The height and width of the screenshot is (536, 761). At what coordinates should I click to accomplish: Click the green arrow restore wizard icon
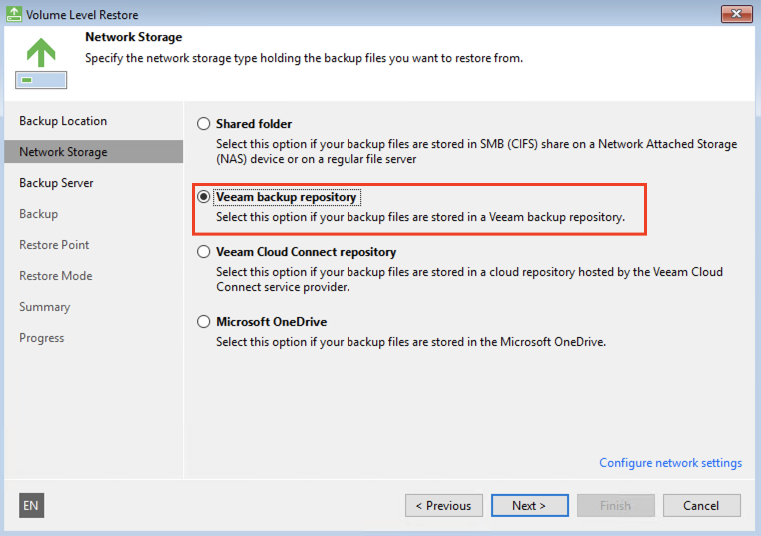(41, 61)
